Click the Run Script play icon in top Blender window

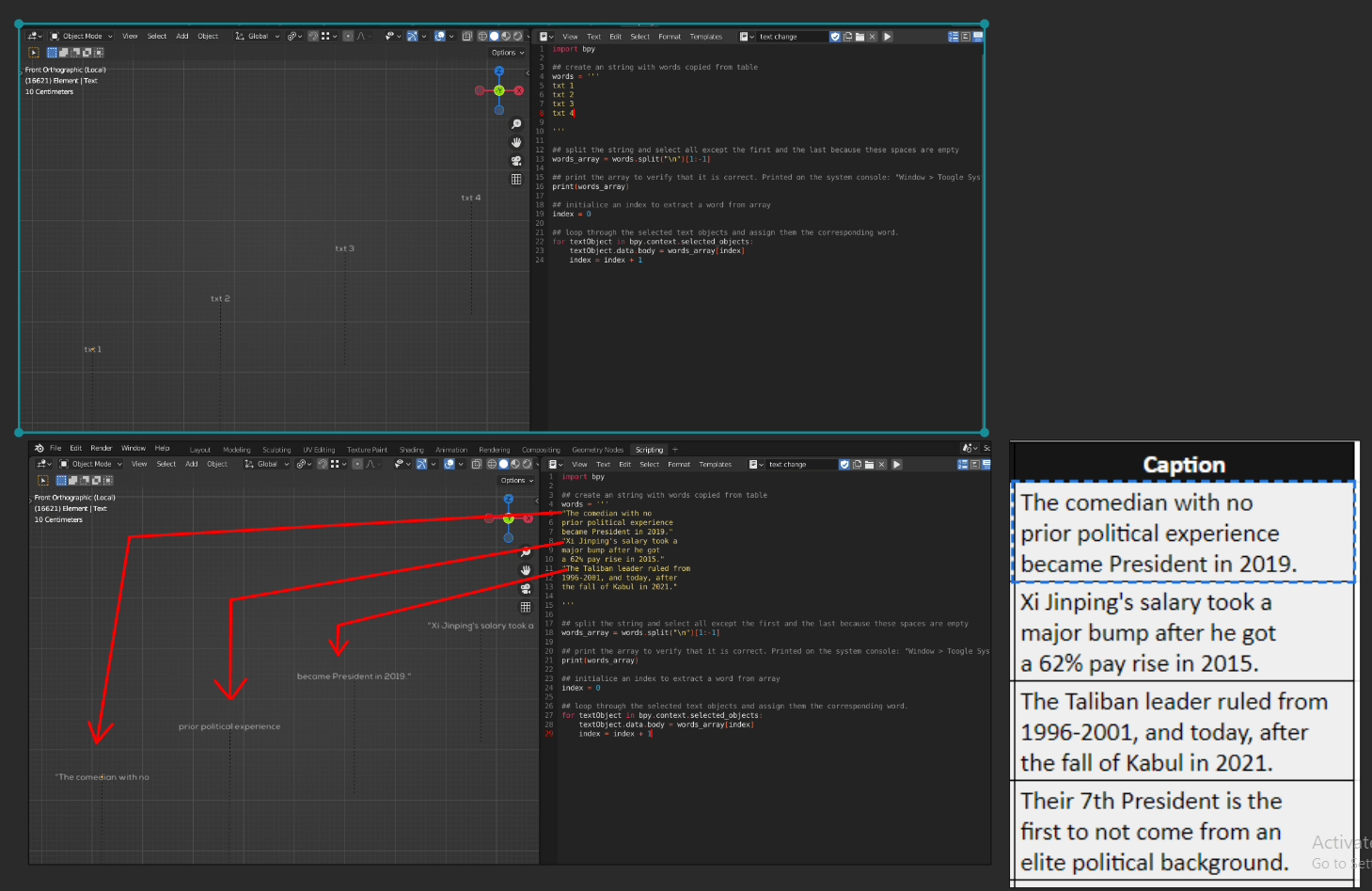888,37
